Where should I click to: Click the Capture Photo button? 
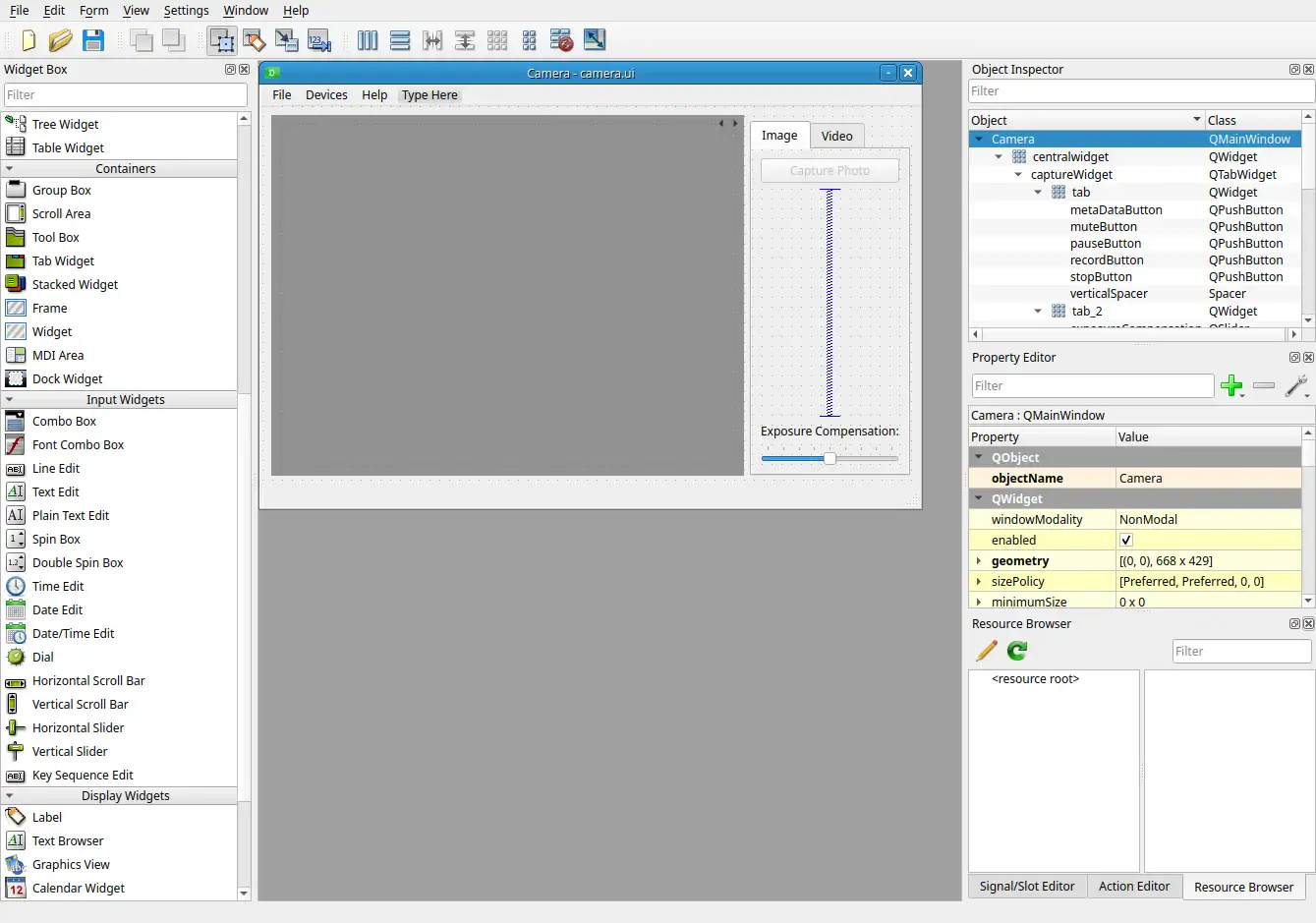coord(830,171)
